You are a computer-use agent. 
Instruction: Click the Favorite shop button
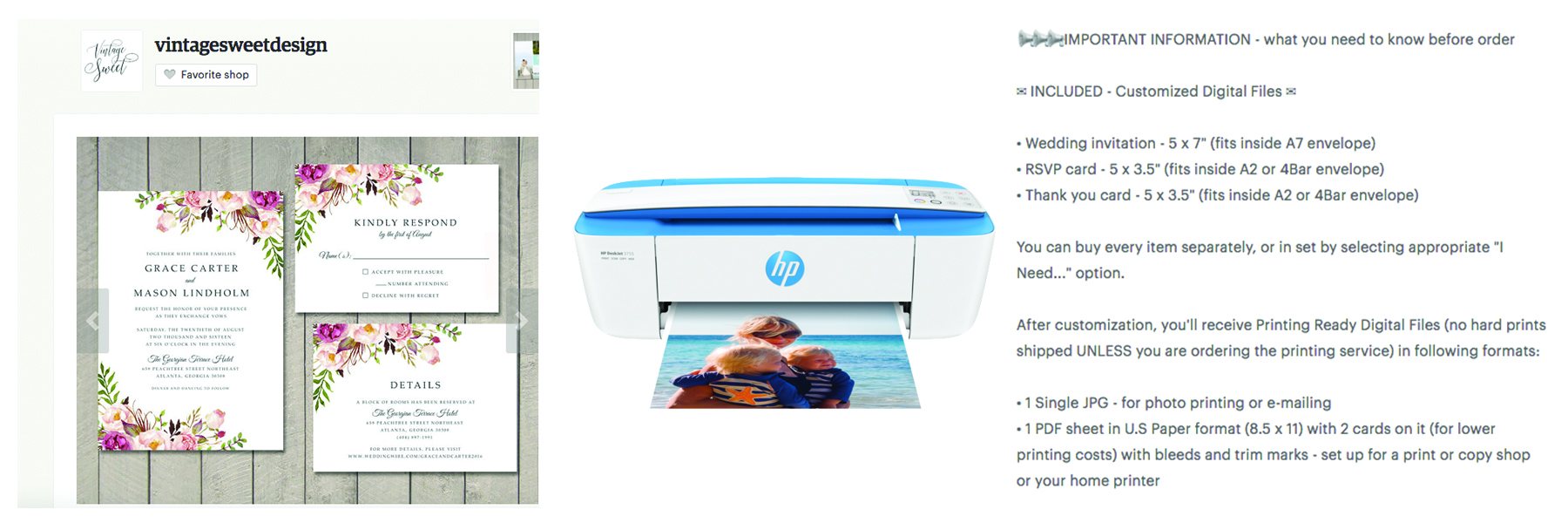point(206,75)
